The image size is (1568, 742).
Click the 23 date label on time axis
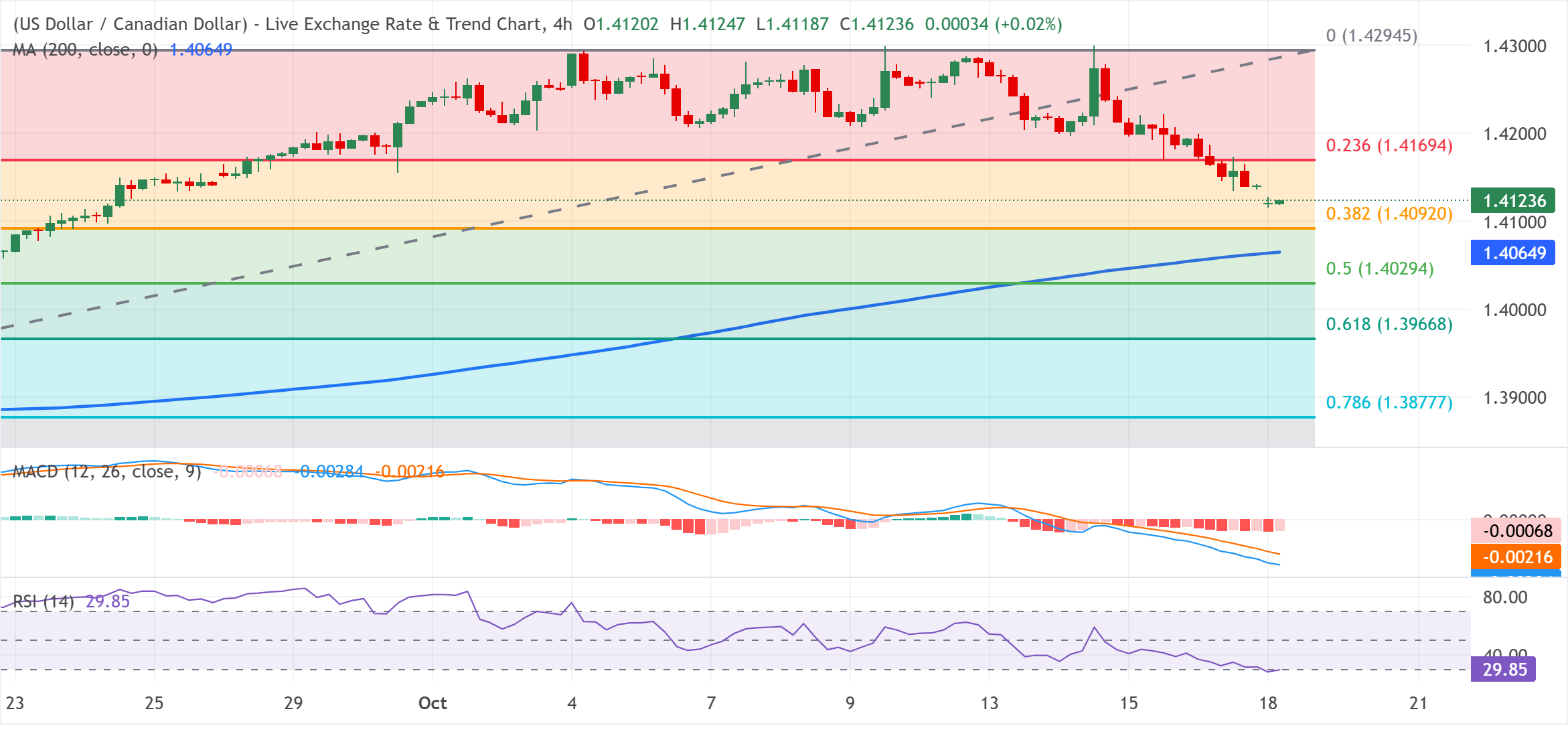point(15,703)
